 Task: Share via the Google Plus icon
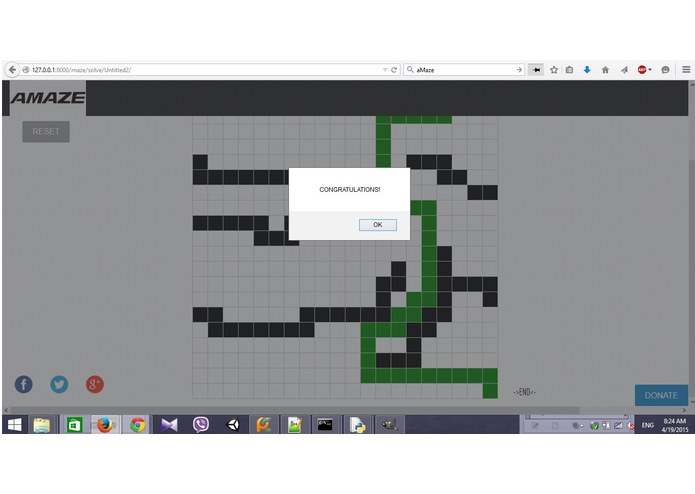pyautogui.click(x=94, y=384)
